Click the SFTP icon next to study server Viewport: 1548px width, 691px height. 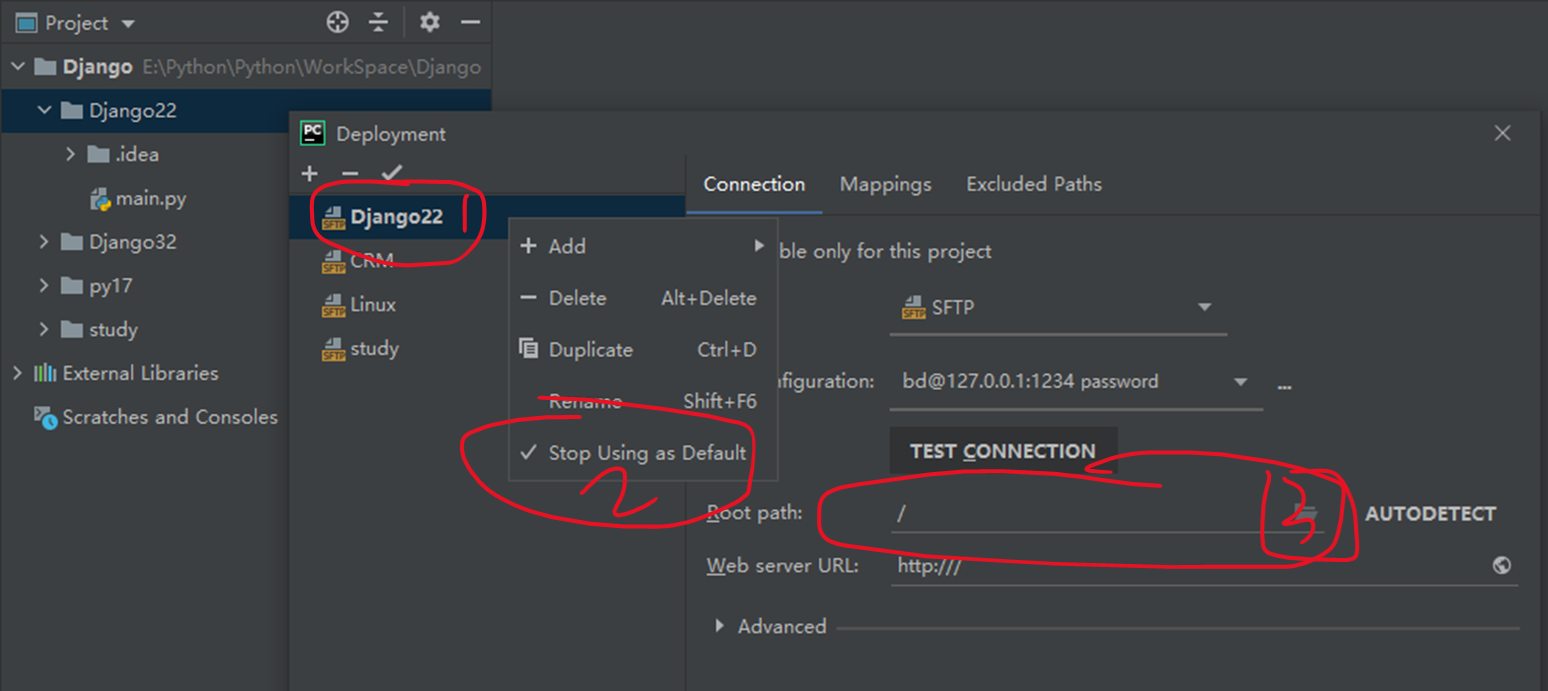(x=333, y=349)
